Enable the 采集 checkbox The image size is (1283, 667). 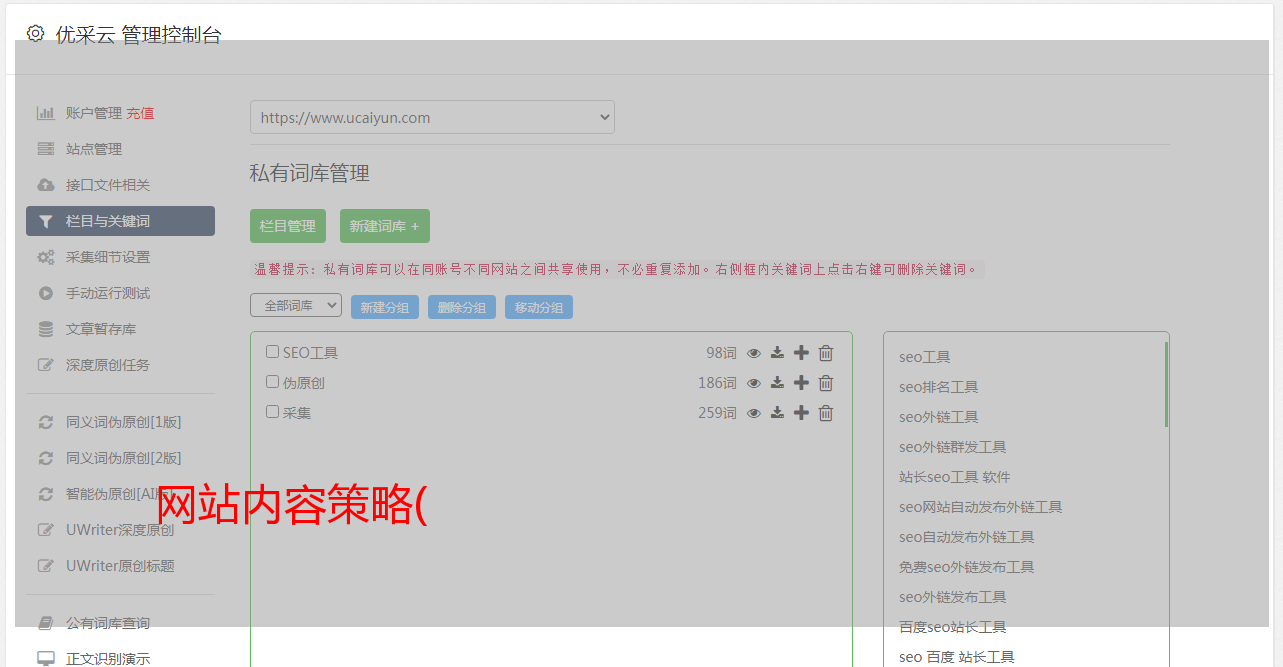[272, 412]
